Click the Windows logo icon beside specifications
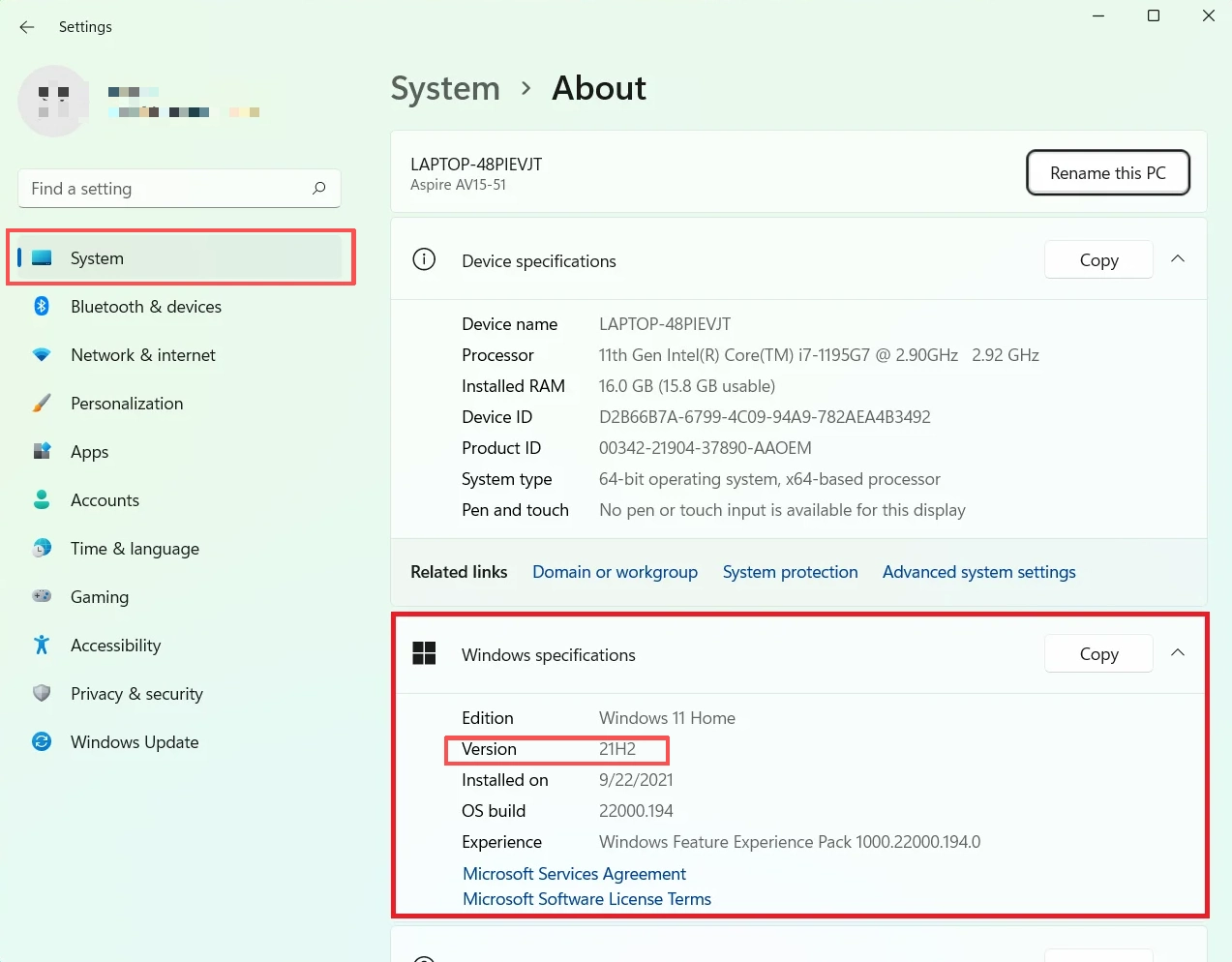 click(x=424, y=653)
